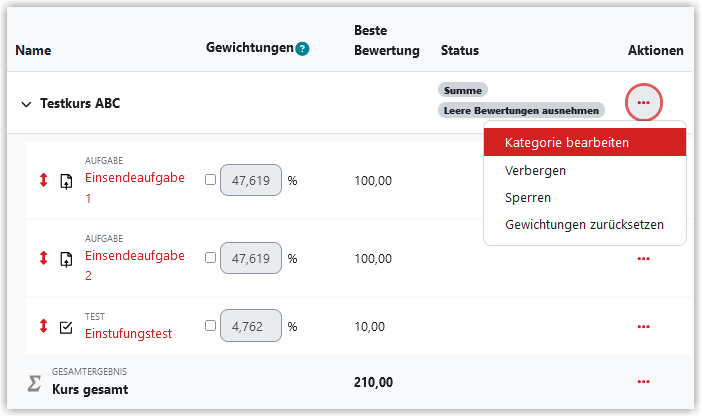Click move arrow icon for Einsendeaufgabe 2
Viewport: 702px width, 417px height.
[43, 258]
